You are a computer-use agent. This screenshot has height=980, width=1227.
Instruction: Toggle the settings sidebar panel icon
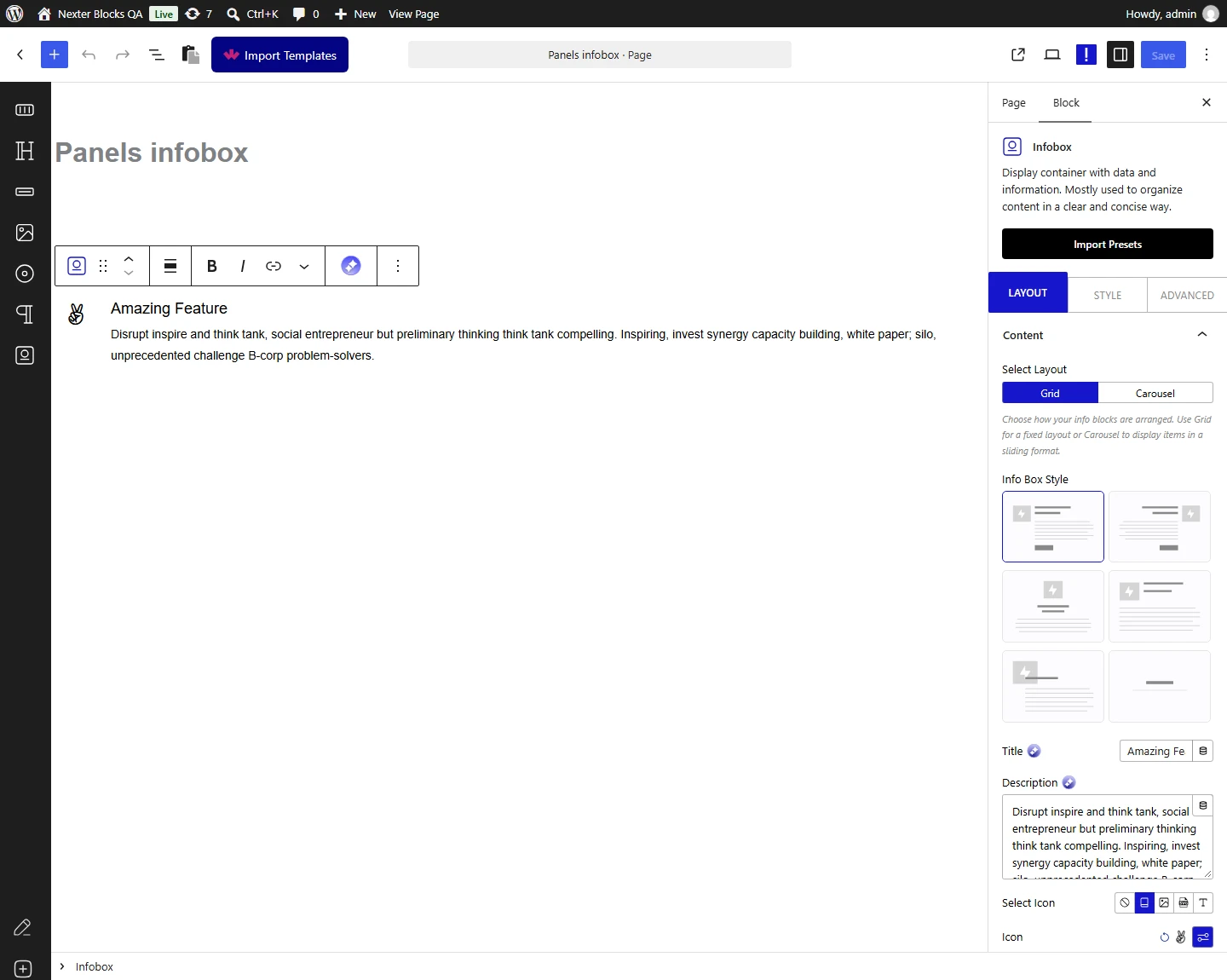(x=1120, y=55)
